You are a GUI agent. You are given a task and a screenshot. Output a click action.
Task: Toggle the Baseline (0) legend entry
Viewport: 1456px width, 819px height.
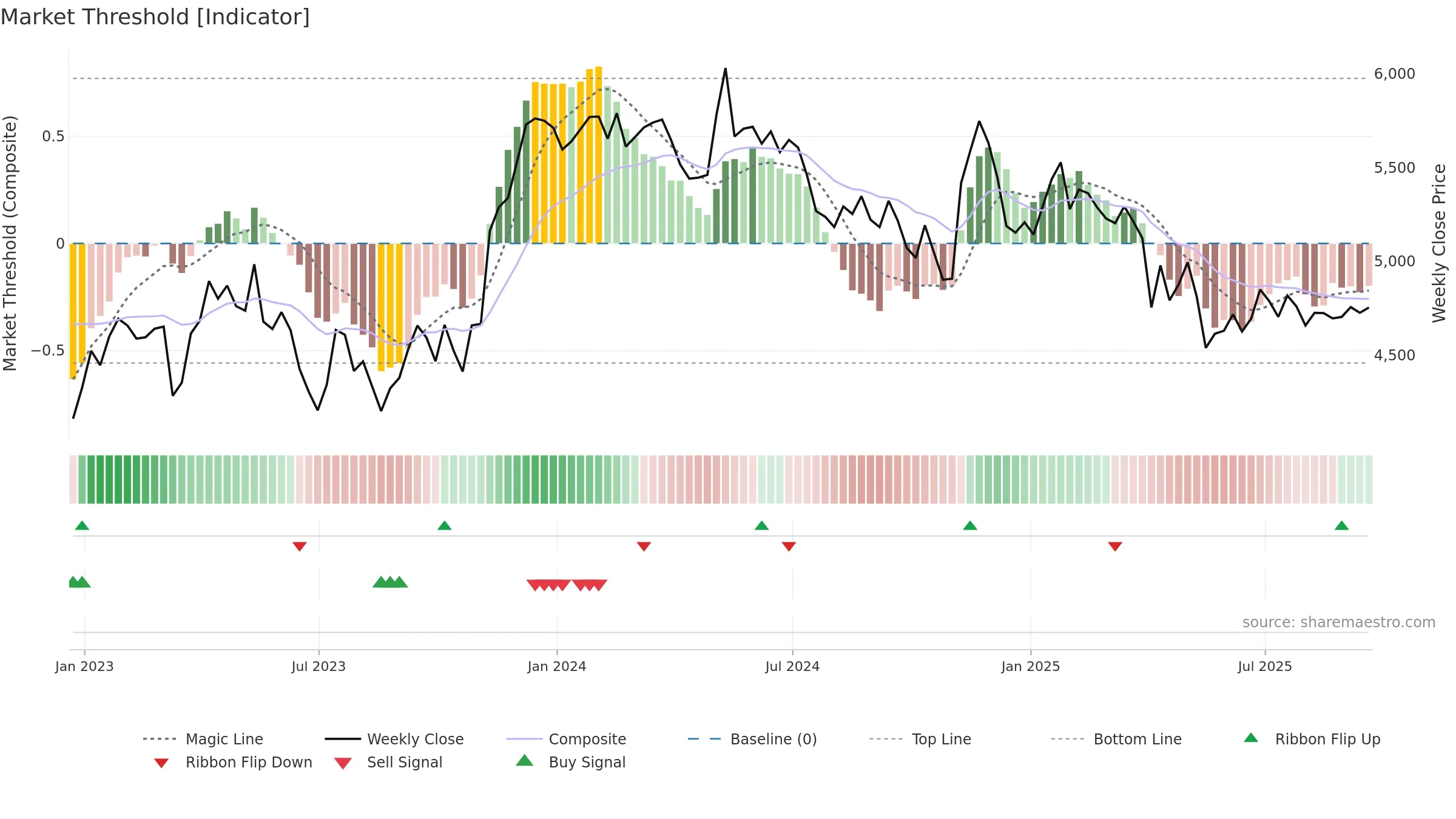pyautogui.click(x=752, y=739)
